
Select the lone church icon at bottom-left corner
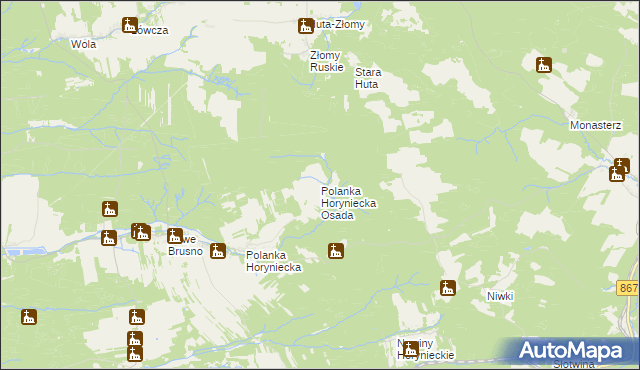click(x=29, y=317)
